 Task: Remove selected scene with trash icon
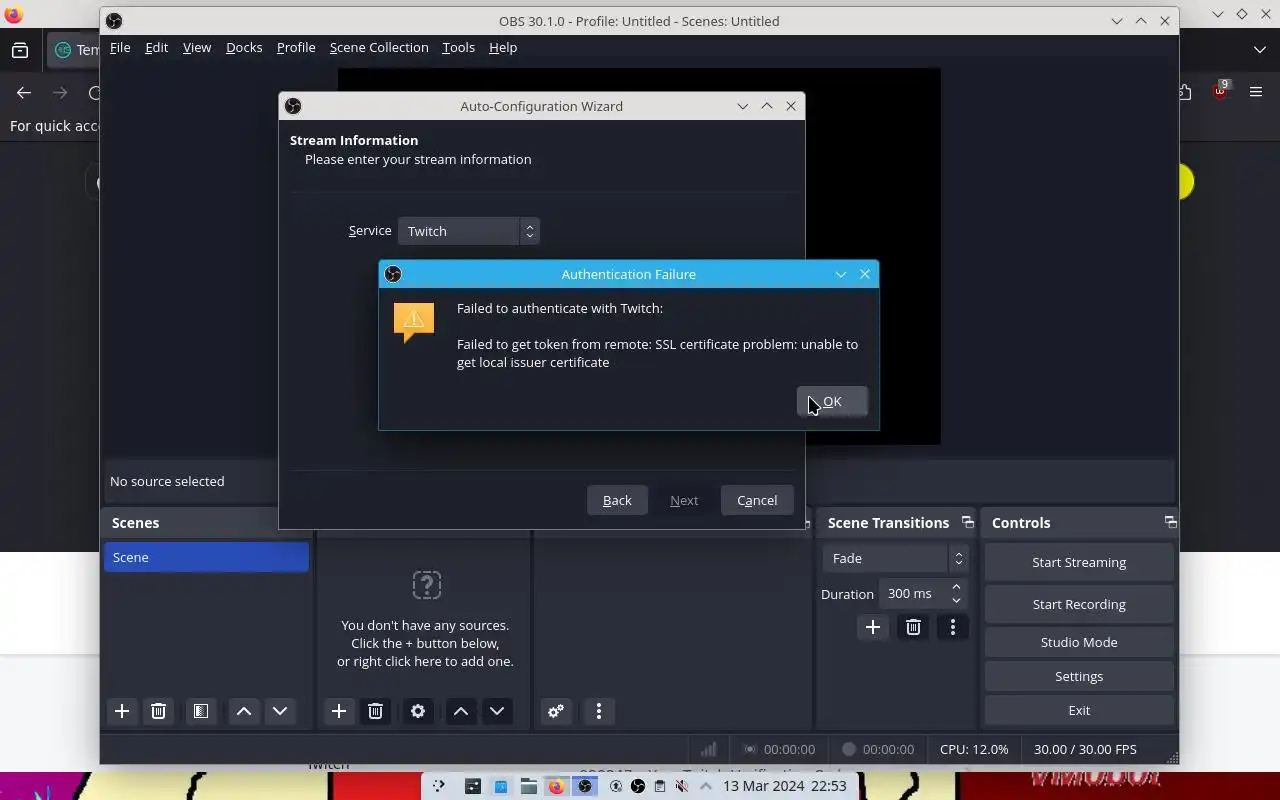158,711
